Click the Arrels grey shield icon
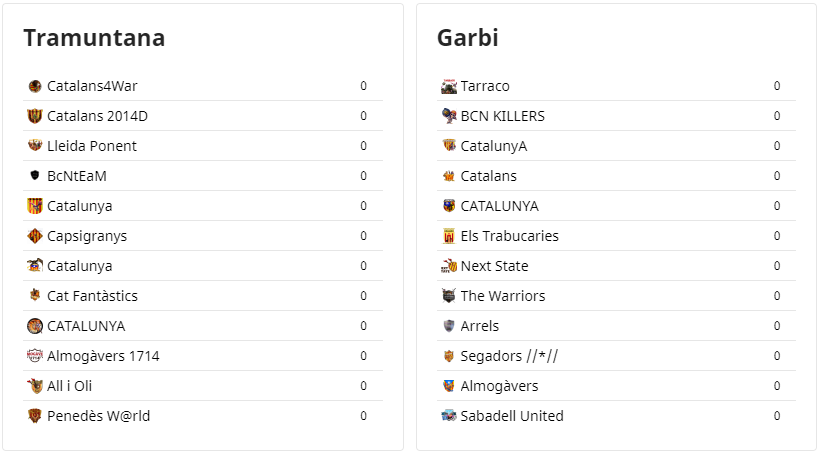 [449, 326]
